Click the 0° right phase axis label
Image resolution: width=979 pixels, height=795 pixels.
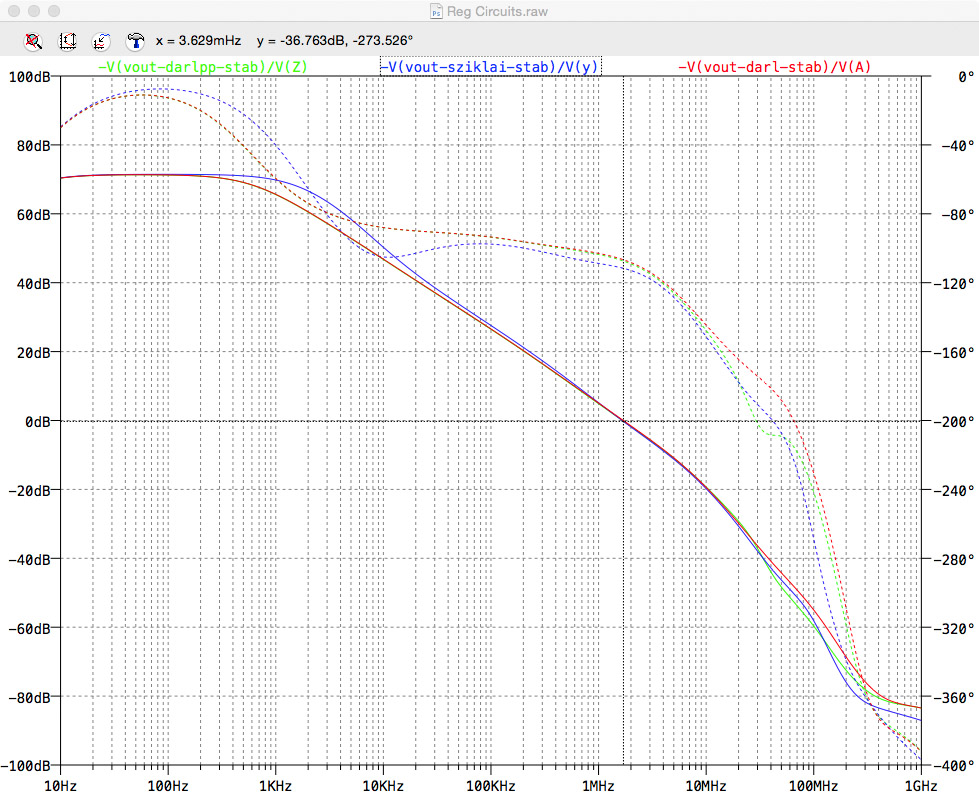pos(966,77)
